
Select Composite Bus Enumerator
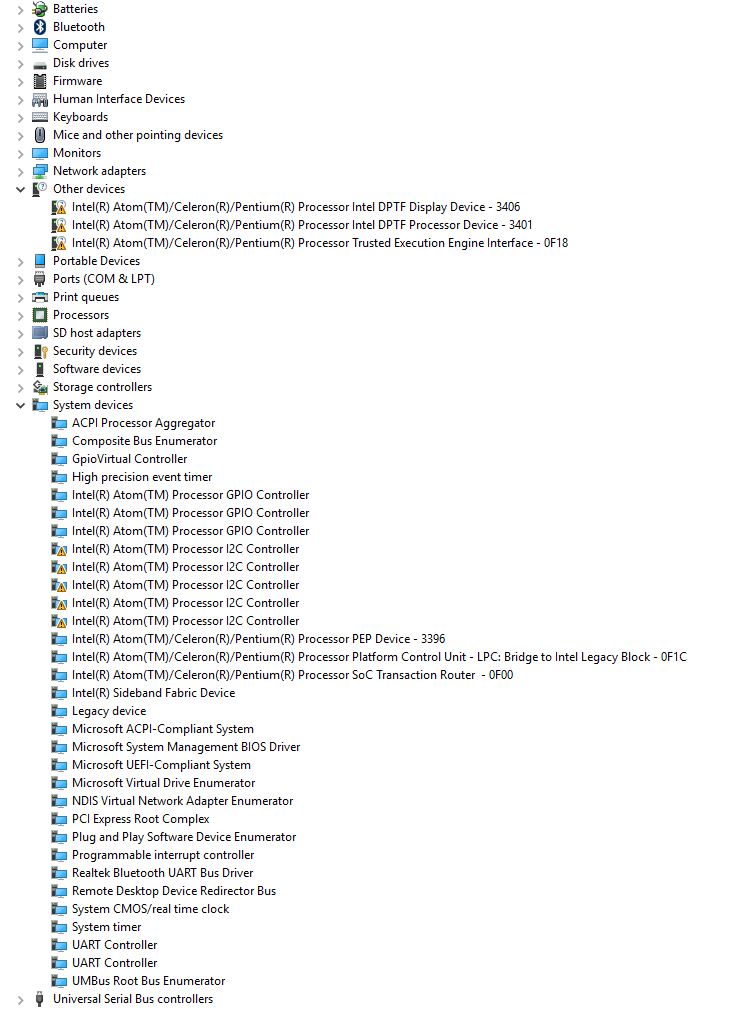144,441
